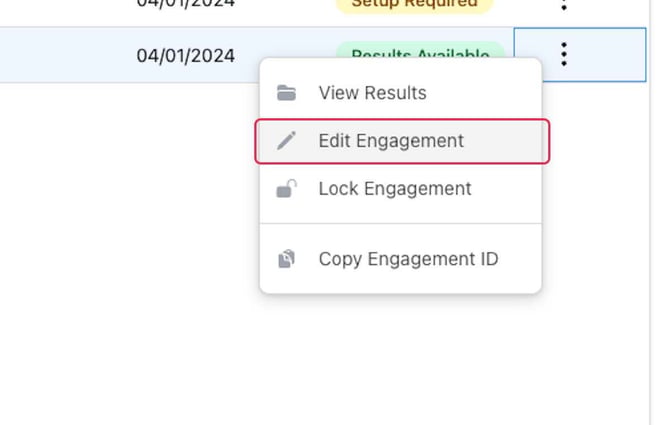The height and width of the screenshot is (425, 670).
Task: Click the yellow Setup Required status badge
Action: point(414,4)
